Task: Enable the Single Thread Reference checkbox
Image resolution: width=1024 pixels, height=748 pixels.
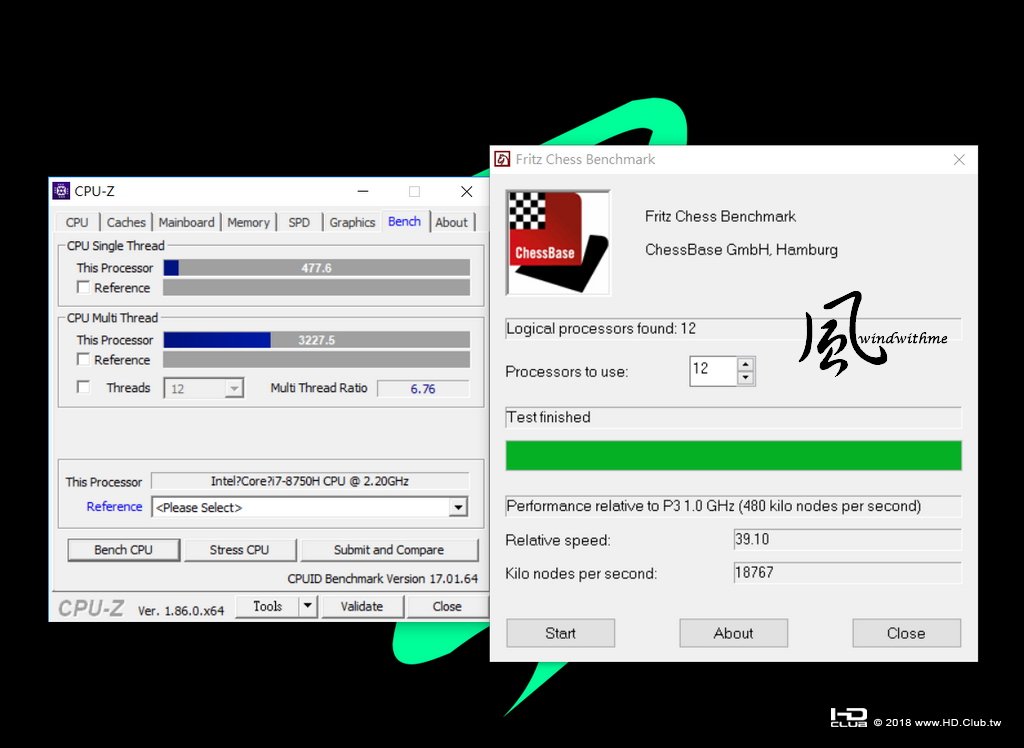Action: [84, 287]
